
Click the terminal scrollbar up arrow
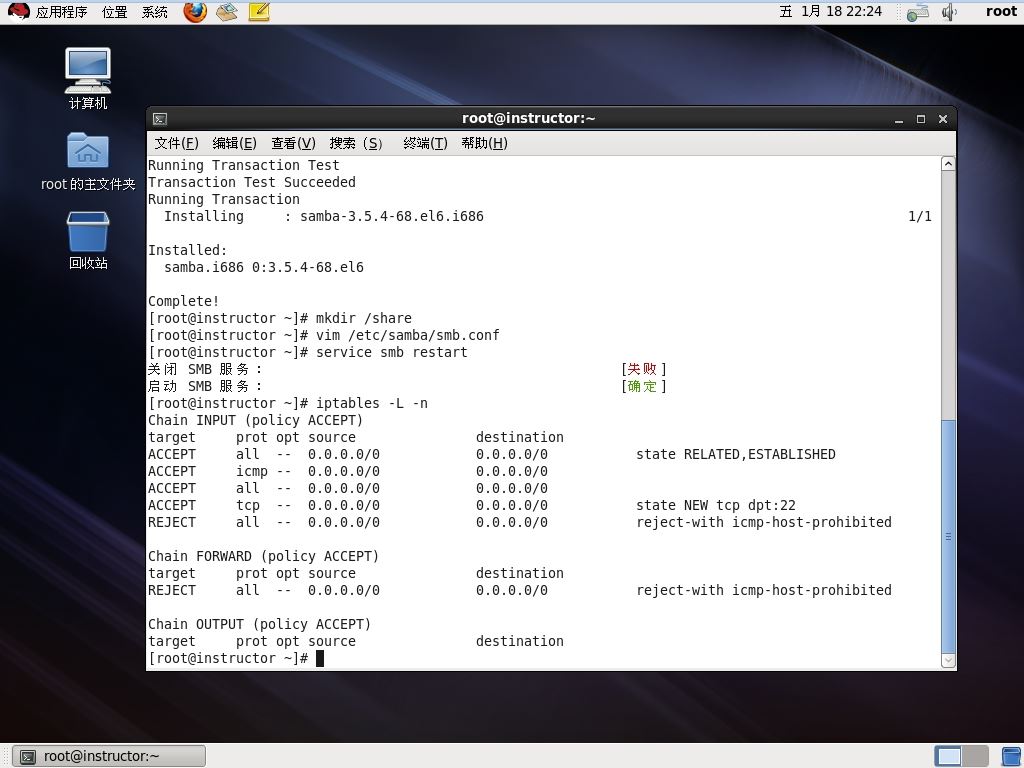pos(948,164)
